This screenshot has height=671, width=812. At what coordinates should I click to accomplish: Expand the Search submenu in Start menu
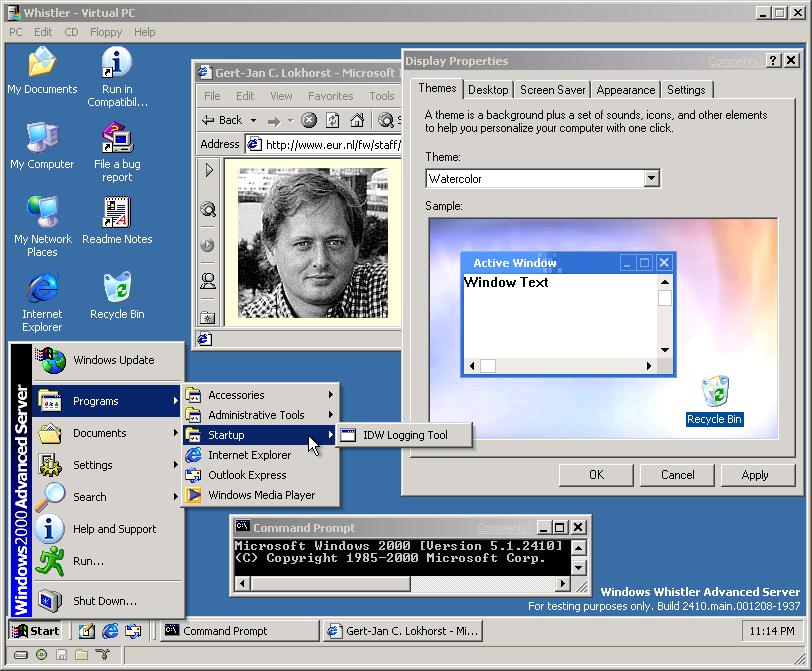108,497
